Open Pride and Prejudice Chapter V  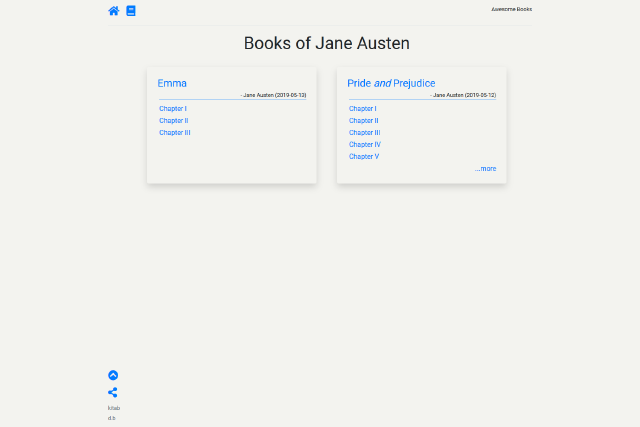pos(364,156)
